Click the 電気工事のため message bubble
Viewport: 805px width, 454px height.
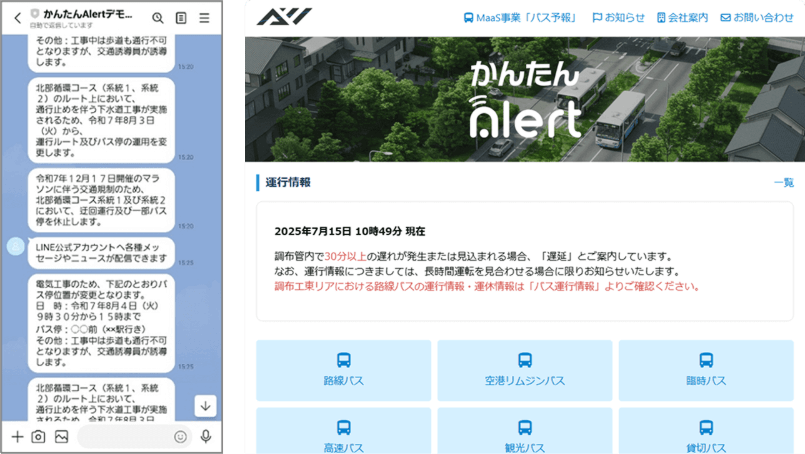[101, 323]
